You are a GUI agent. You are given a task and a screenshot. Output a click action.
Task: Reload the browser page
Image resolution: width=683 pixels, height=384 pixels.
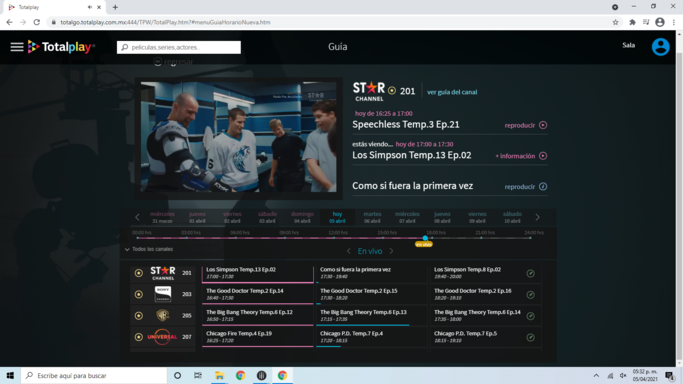pos(37,22)
